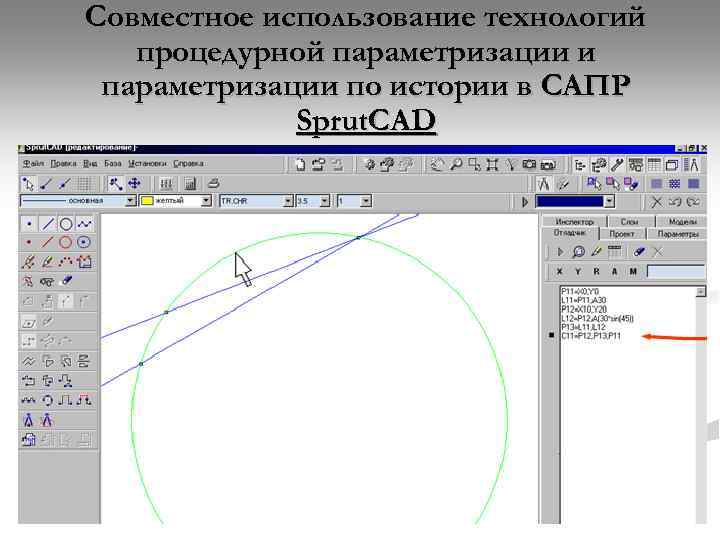Click the undo arrow icon

pyautogui.click(x=675, y=202)
